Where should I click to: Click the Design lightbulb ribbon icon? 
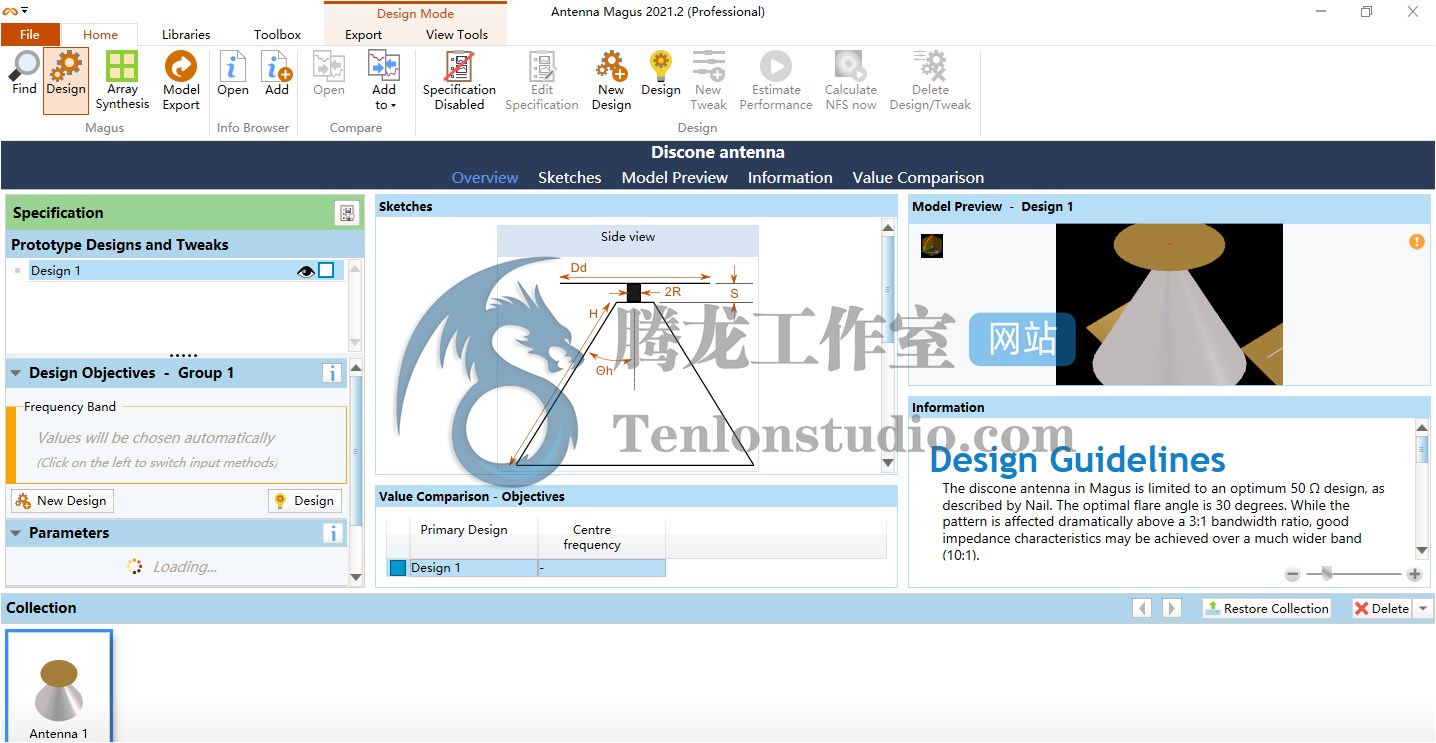coord(661,66)
